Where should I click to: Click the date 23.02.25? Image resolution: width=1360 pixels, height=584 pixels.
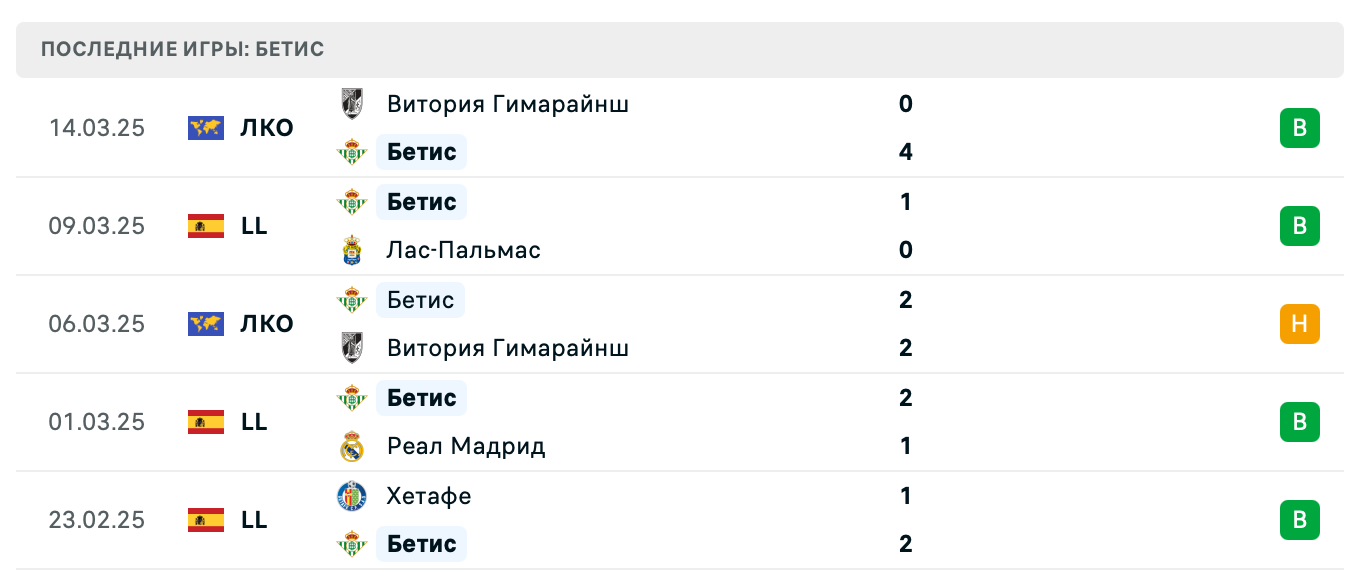[97, 520]
